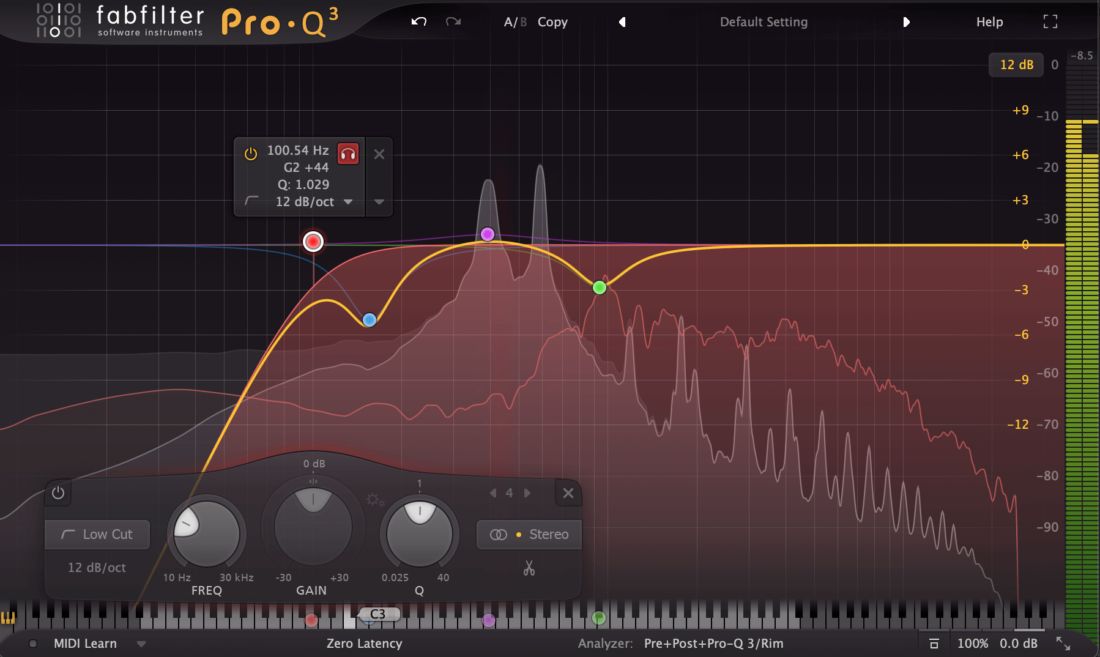
Task: Close the band control panel
Action: [x=568, y=493]
